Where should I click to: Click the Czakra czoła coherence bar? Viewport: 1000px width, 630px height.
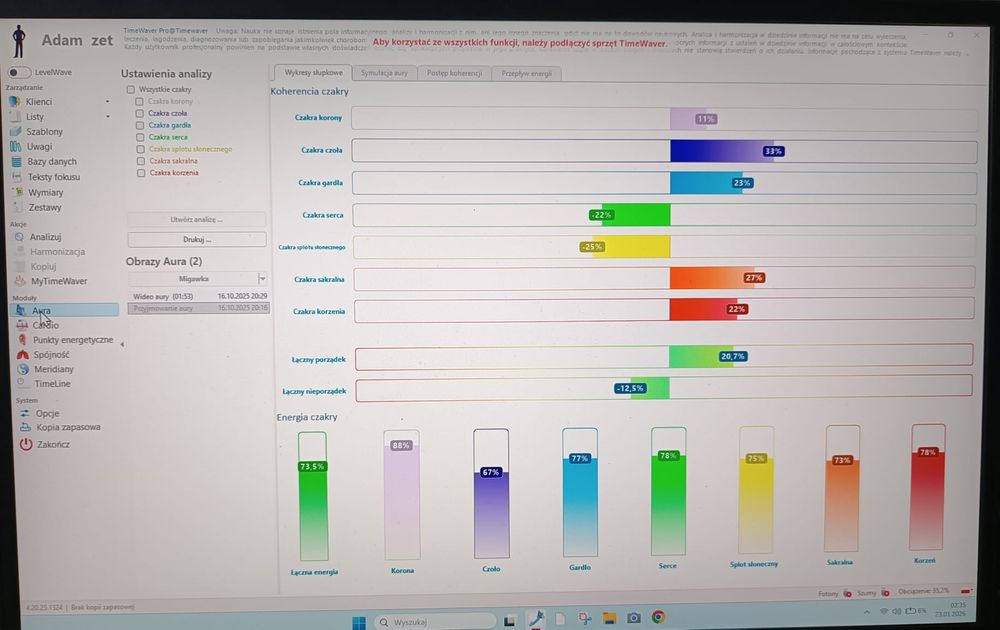(x=664, y=151)
